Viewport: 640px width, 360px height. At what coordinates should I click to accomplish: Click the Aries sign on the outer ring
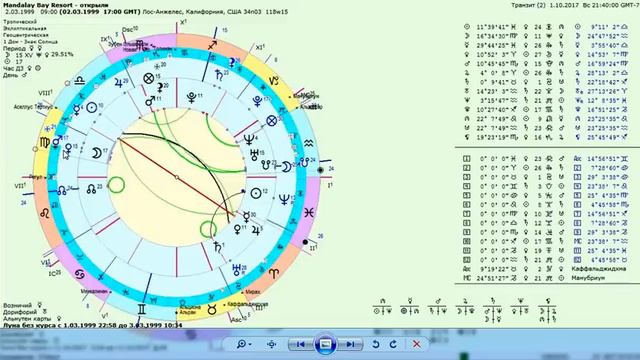coord(273,273)
